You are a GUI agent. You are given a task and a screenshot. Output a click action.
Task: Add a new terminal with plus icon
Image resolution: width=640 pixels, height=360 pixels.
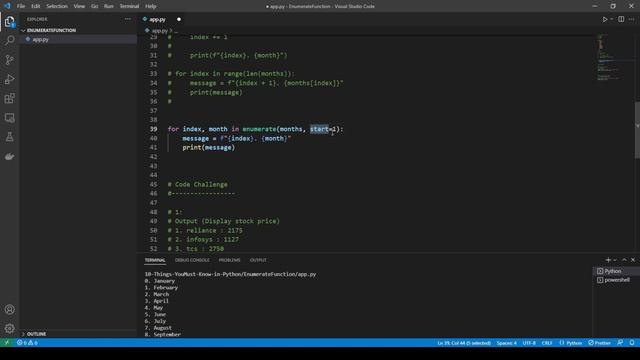[608, 260]
